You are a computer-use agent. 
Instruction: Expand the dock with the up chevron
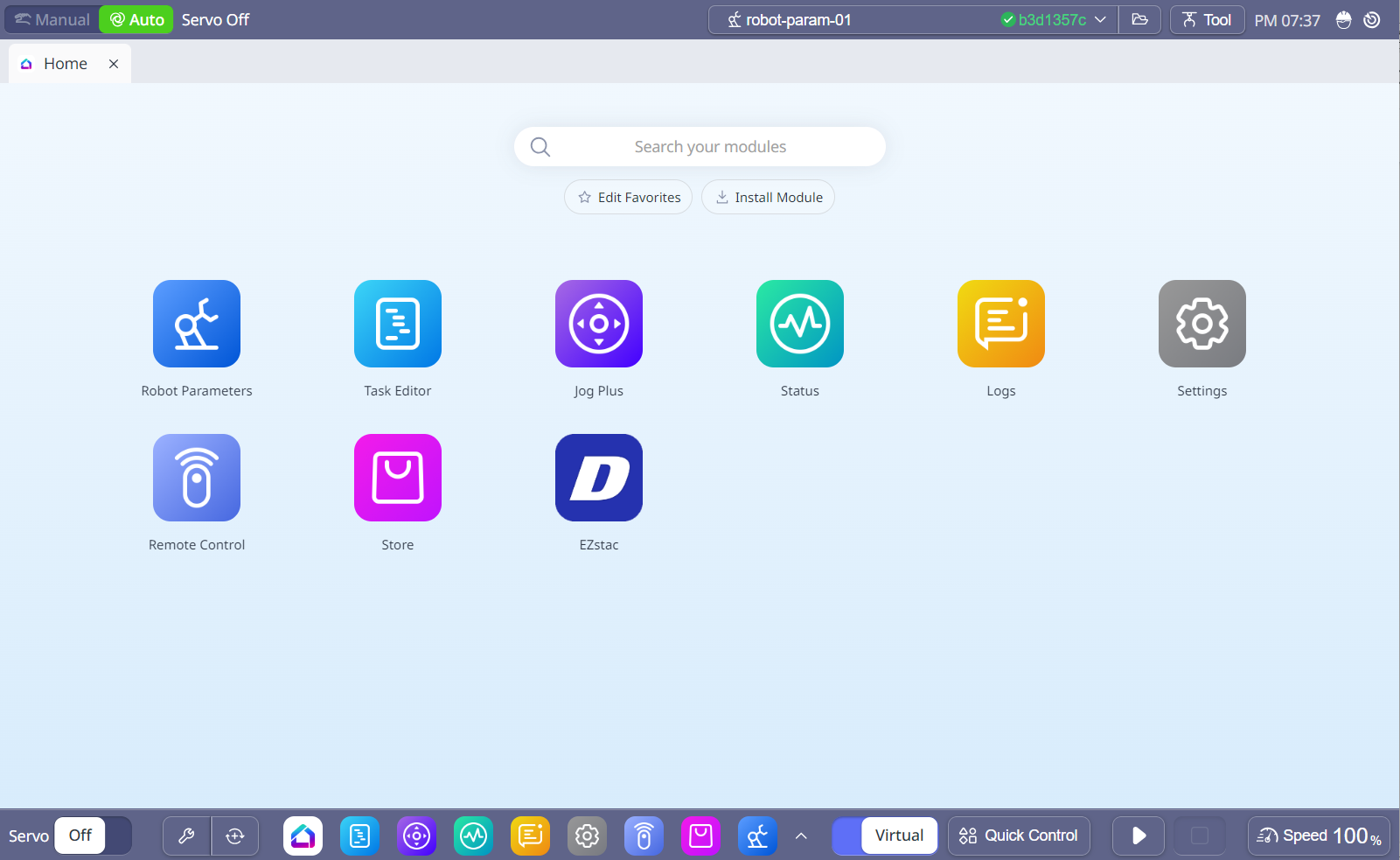801,836
